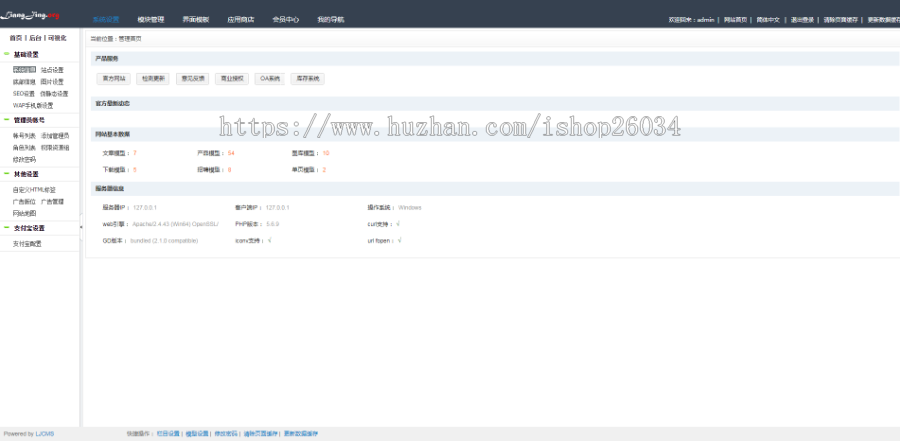Open the OA系统 product button
Viewport: 900px width, 441px height.
270,78
